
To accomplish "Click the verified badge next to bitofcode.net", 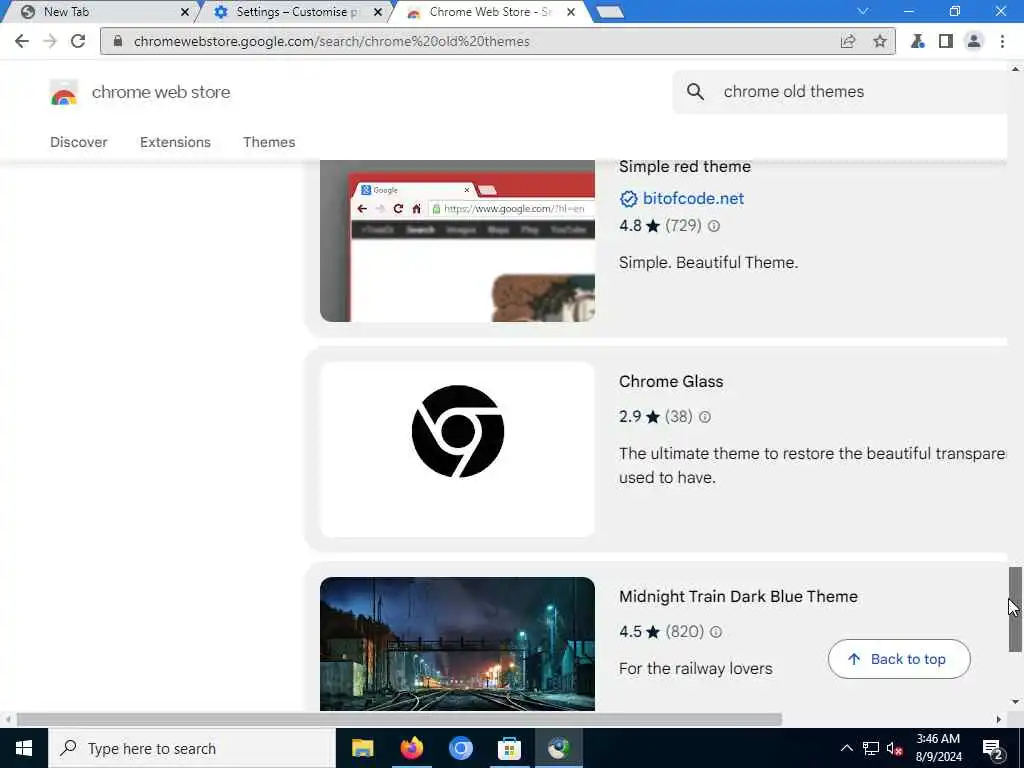I will click(x=628, y=199).
